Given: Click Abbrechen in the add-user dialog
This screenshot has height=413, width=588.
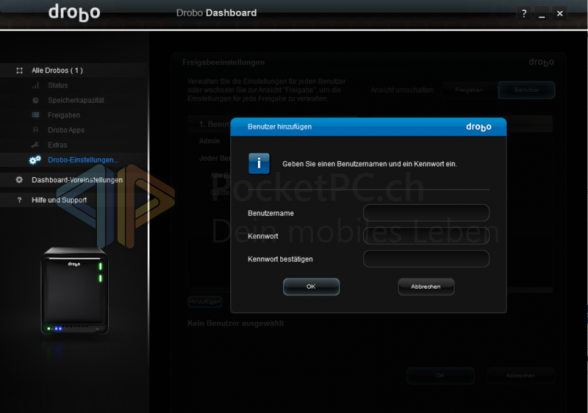Looking at the screenshot, I should (x=426, y=287).
